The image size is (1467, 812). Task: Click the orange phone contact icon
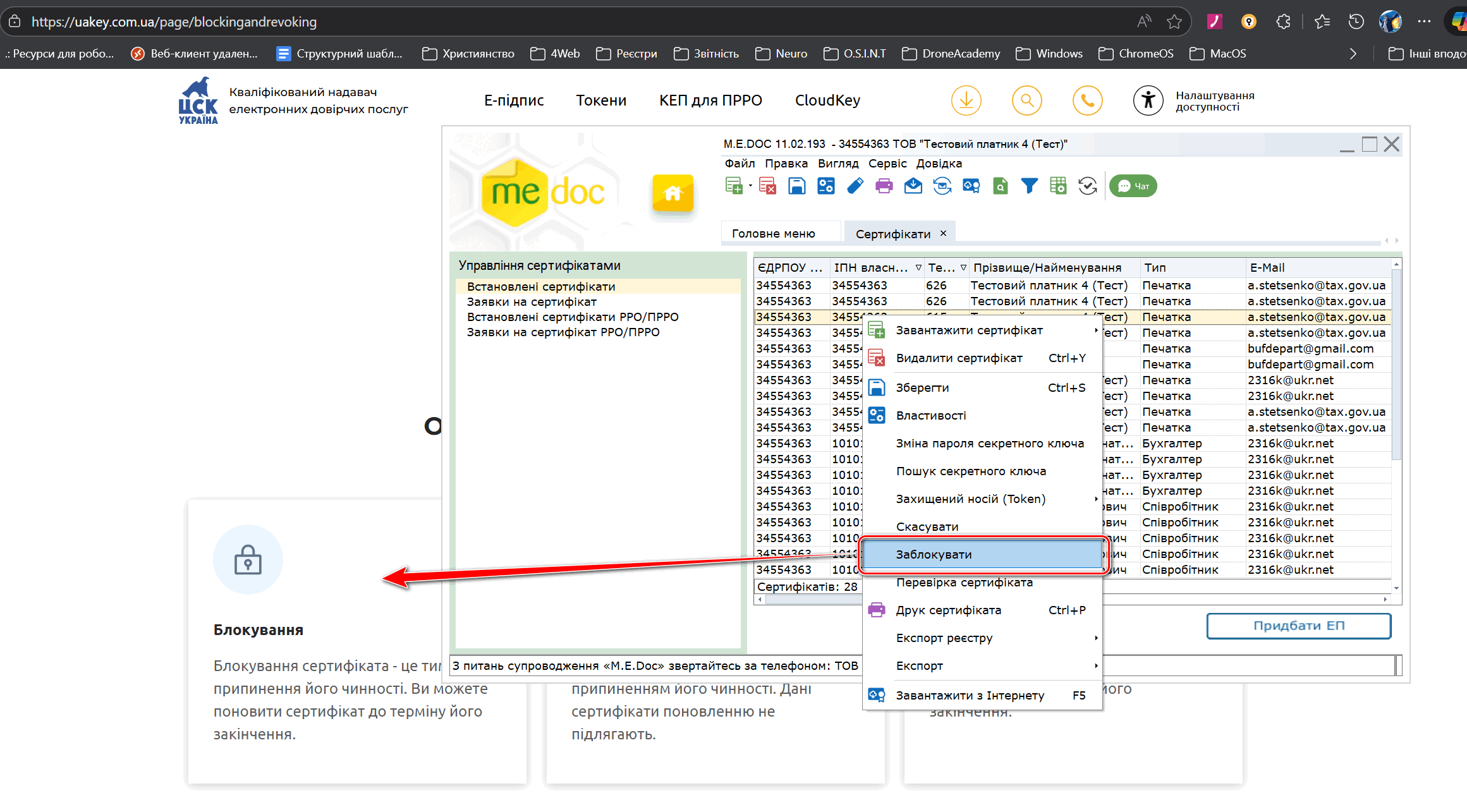(1087, 100)
